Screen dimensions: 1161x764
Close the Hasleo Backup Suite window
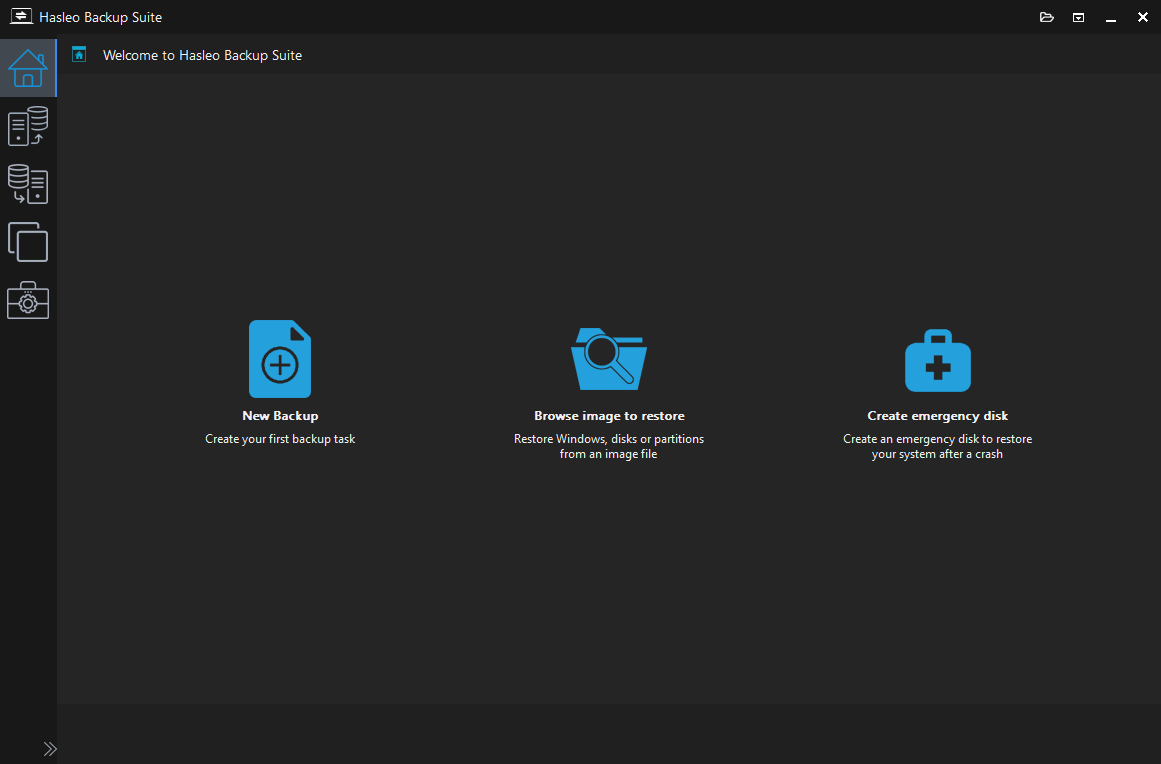coord(1142,17)
